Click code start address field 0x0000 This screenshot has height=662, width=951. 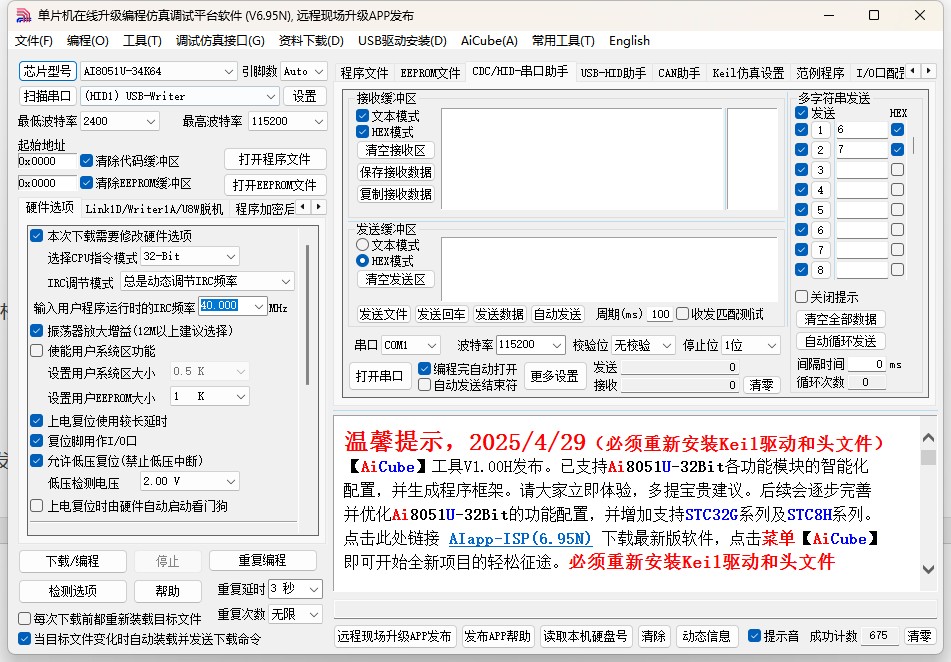[x=47, y=161]
